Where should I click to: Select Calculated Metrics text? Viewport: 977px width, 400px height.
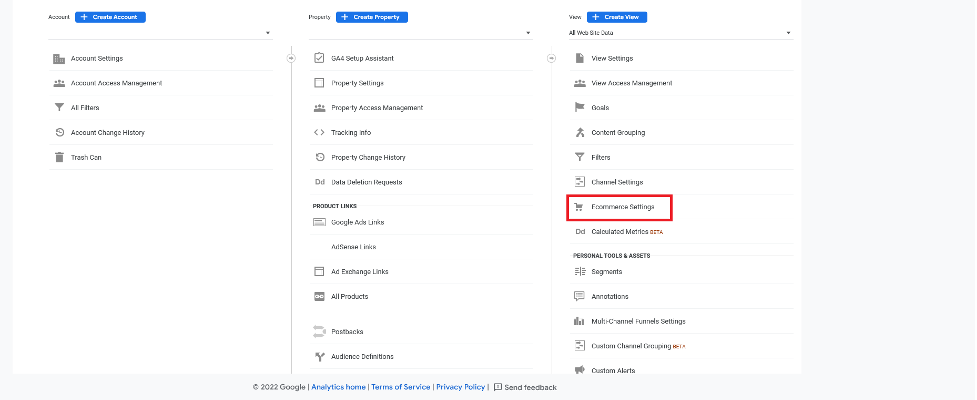tap(620, 232)
